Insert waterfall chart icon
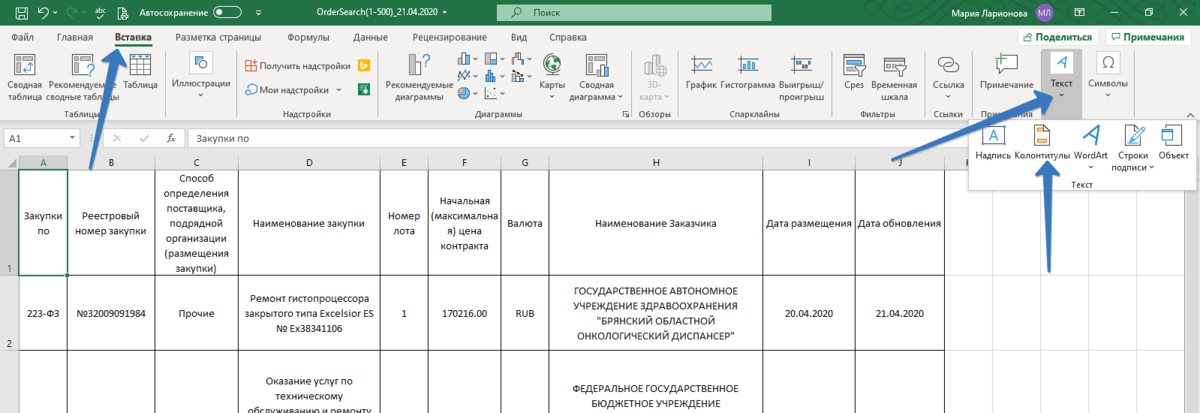The width and height of the screenshot is (1200, 413). click(x=517, y=60)
